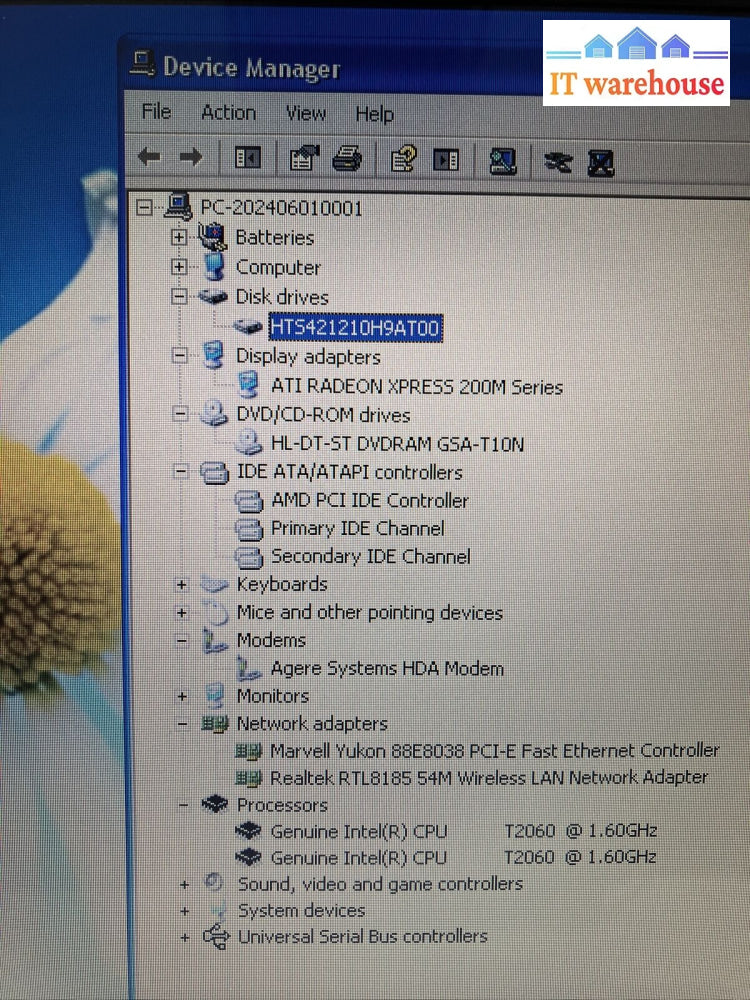Open the Help menu
Image resolution: width=750 pixels, height=1000 pixels.
click(374, 115)
